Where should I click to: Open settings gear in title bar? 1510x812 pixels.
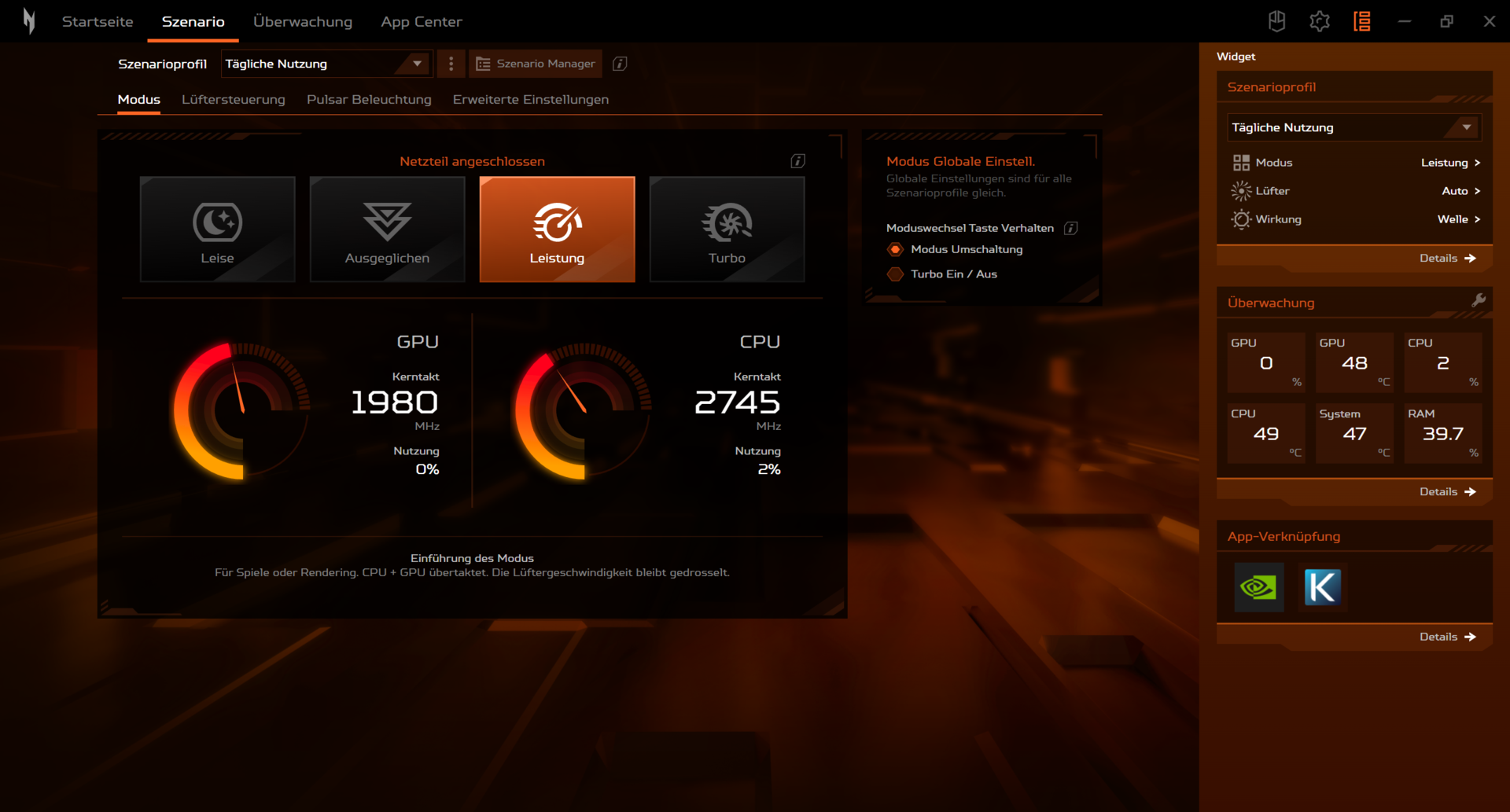(x=1320, y=22)
